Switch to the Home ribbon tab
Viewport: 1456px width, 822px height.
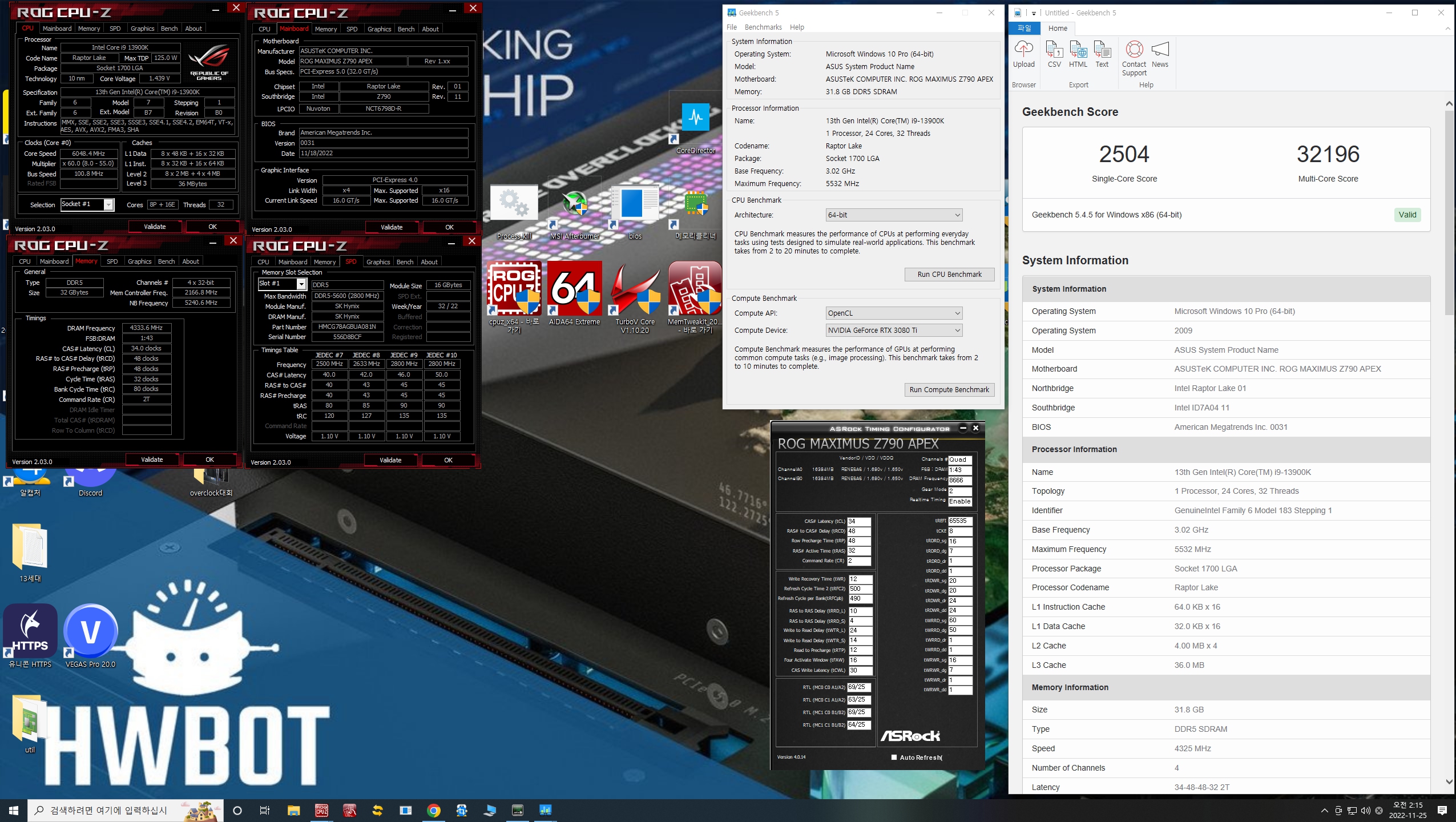point(1058,28)
